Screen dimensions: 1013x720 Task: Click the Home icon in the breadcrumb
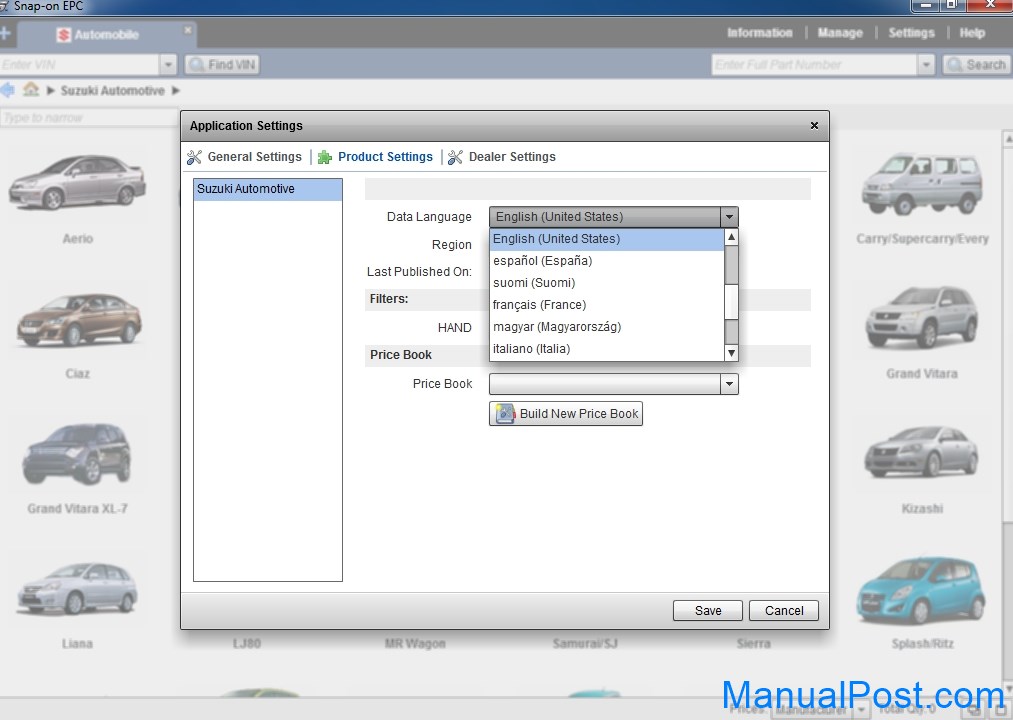coord(31,90)
